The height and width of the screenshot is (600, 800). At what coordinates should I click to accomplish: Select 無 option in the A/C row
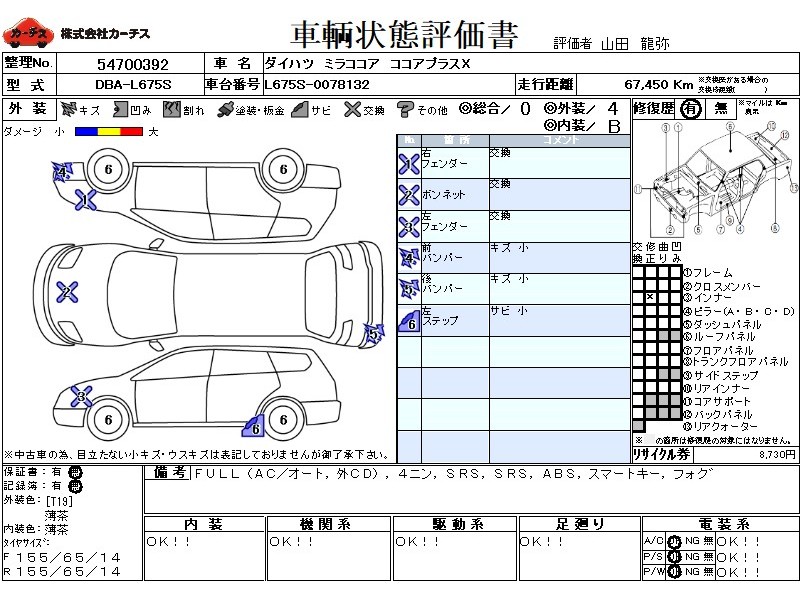[x=708, y=541]
